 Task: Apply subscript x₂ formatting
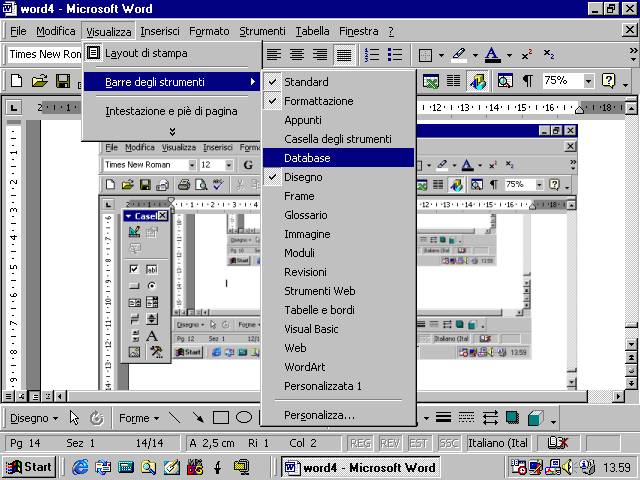549,54
